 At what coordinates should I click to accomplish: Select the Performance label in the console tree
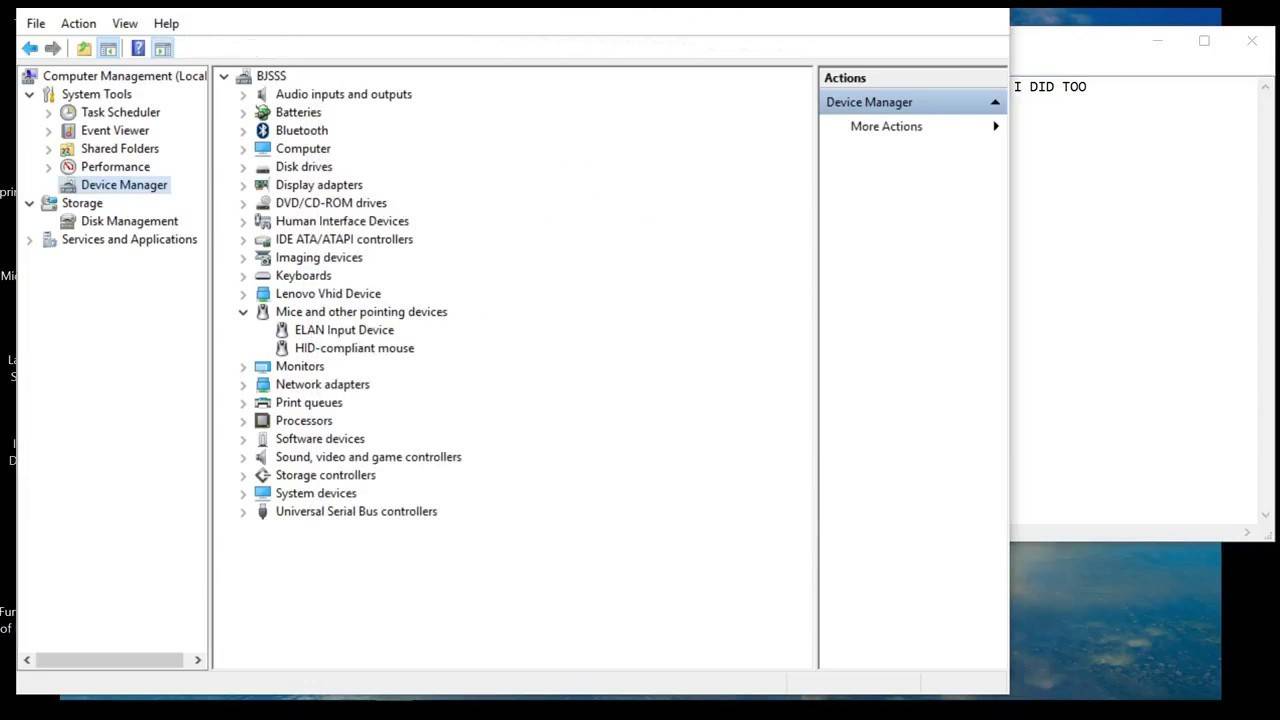point(115,167)
